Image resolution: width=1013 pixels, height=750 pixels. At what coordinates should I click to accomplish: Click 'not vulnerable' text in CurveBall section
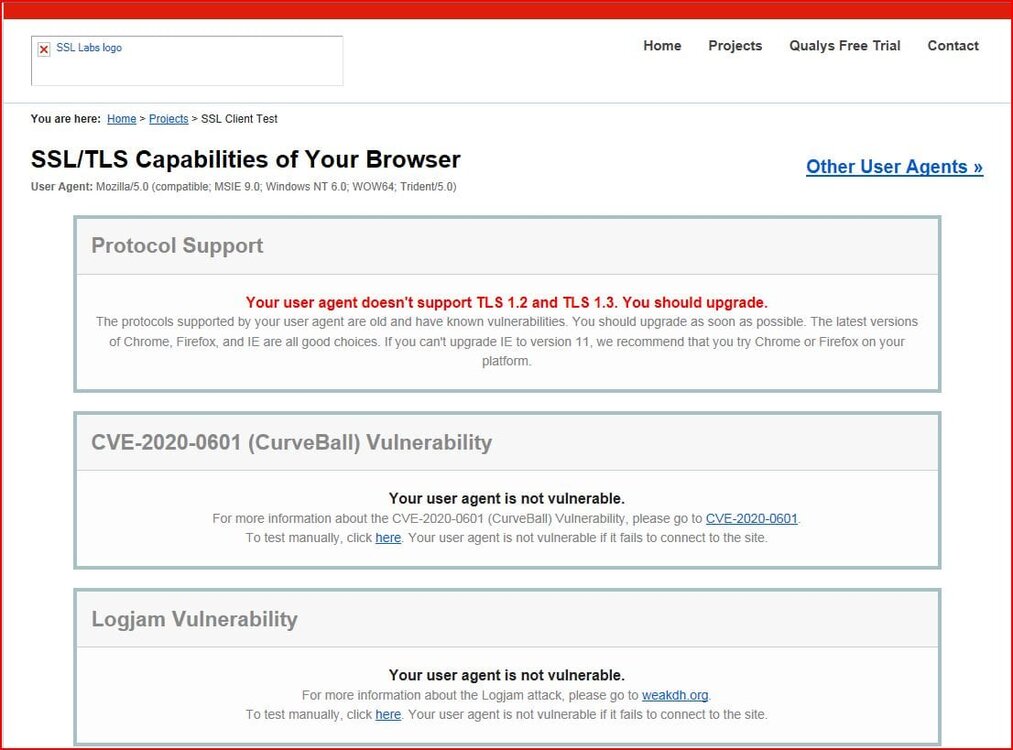click(x=506, y=499)
